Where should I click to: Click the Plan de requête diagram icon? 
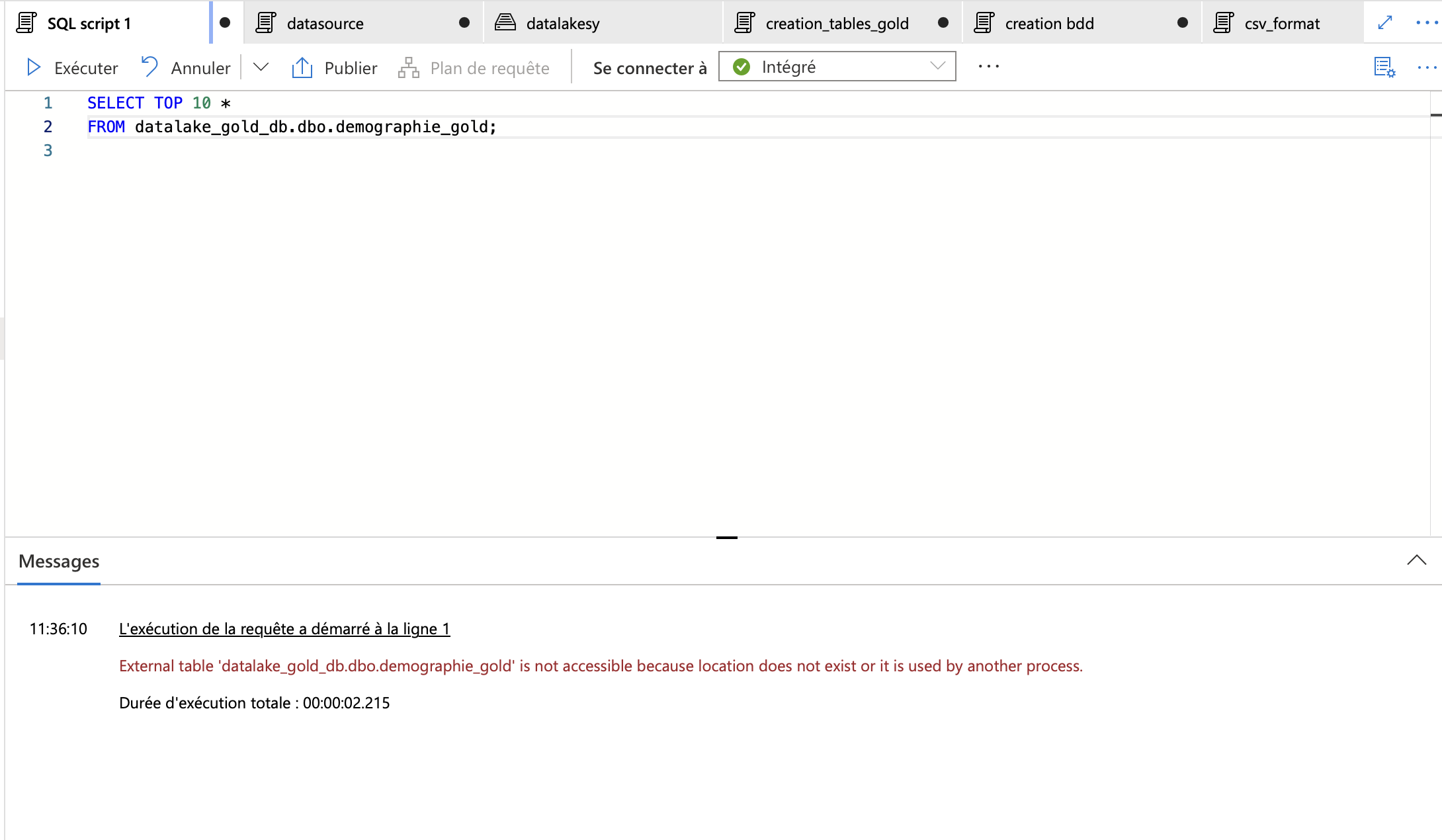tap(408, 67)
